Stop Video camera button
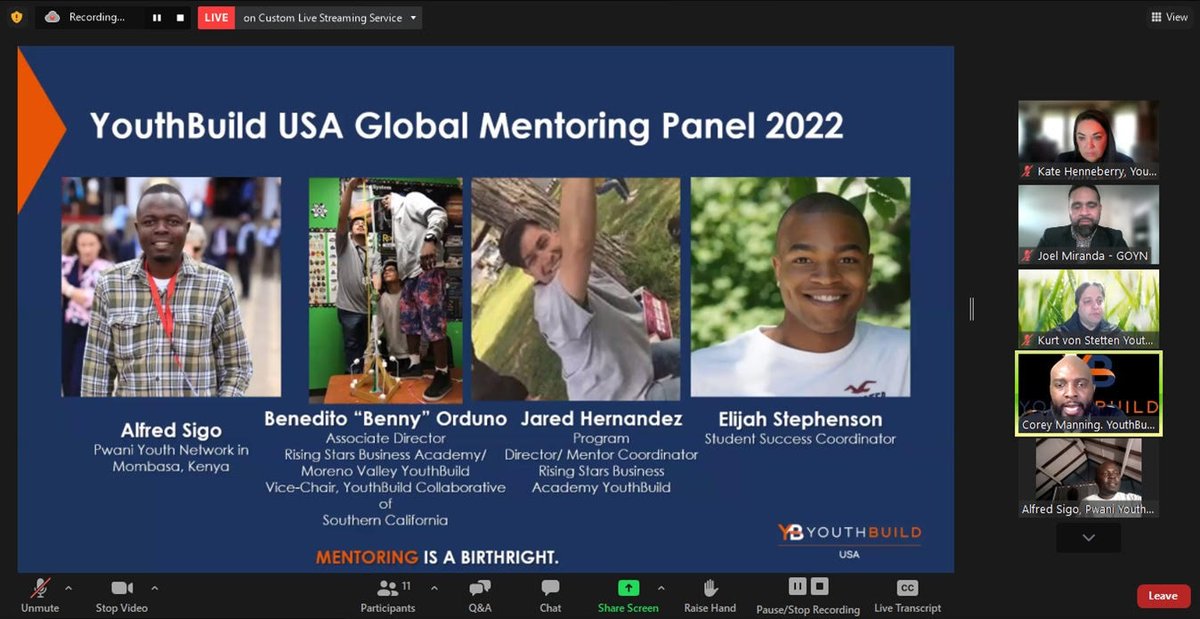Screen dimensions: 1200x619 point(122,596)
